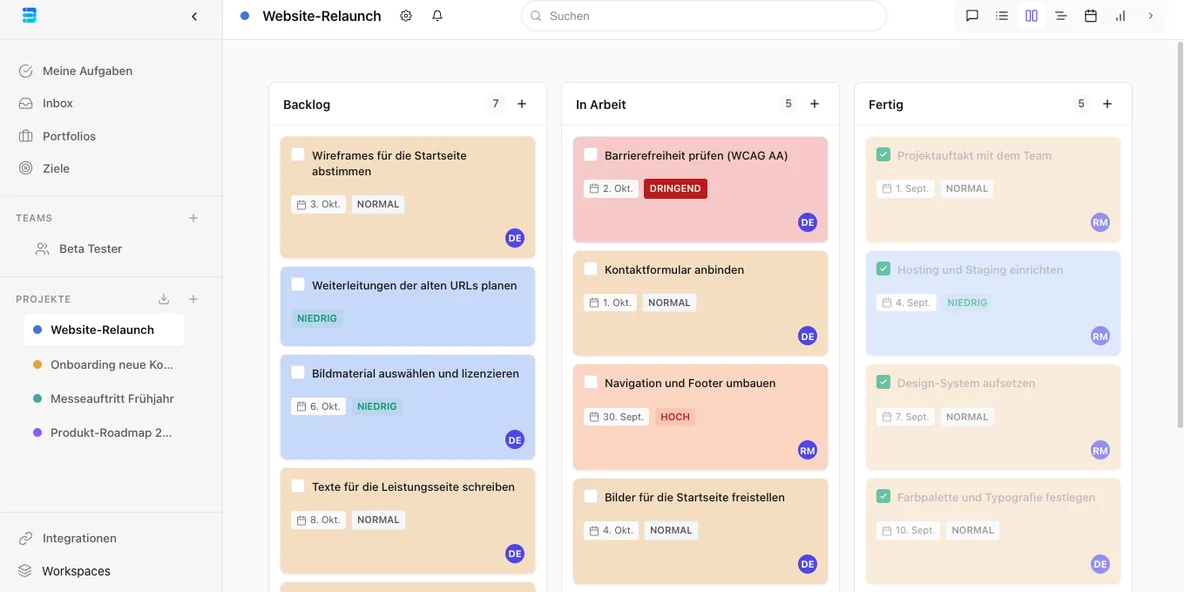
Task: Click the In Arbeit column title
Action: (x=601, y=105)
